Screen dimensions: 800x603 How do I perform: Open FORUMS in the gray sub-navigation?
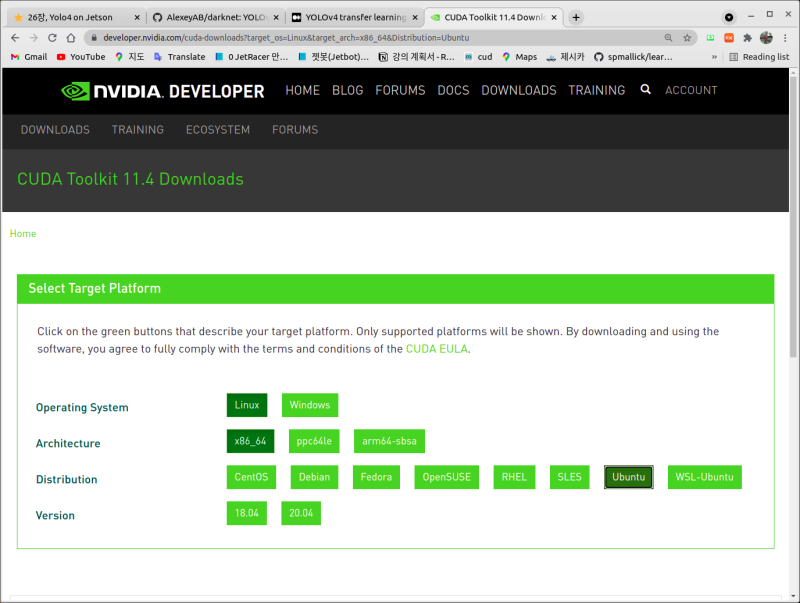(295, 130)
